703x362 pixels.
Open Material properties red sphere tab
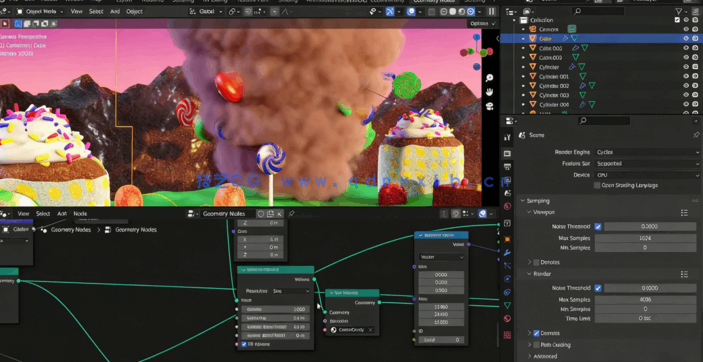pos(507,319)
